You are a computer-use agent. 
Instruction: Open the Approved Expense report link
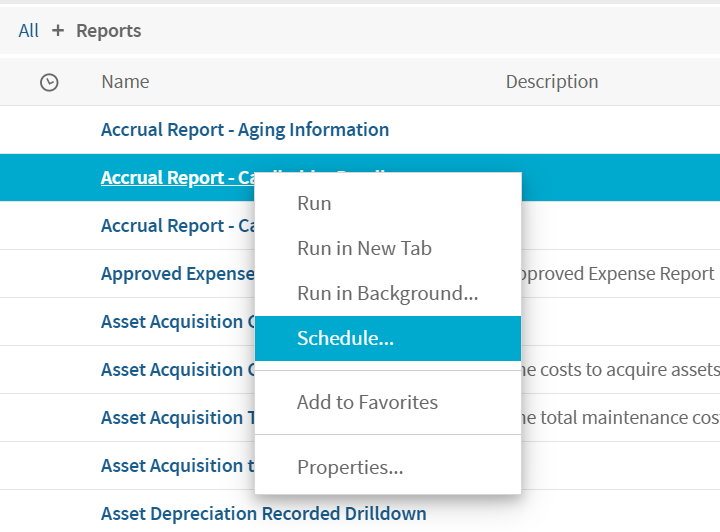[x=176, y=274]
